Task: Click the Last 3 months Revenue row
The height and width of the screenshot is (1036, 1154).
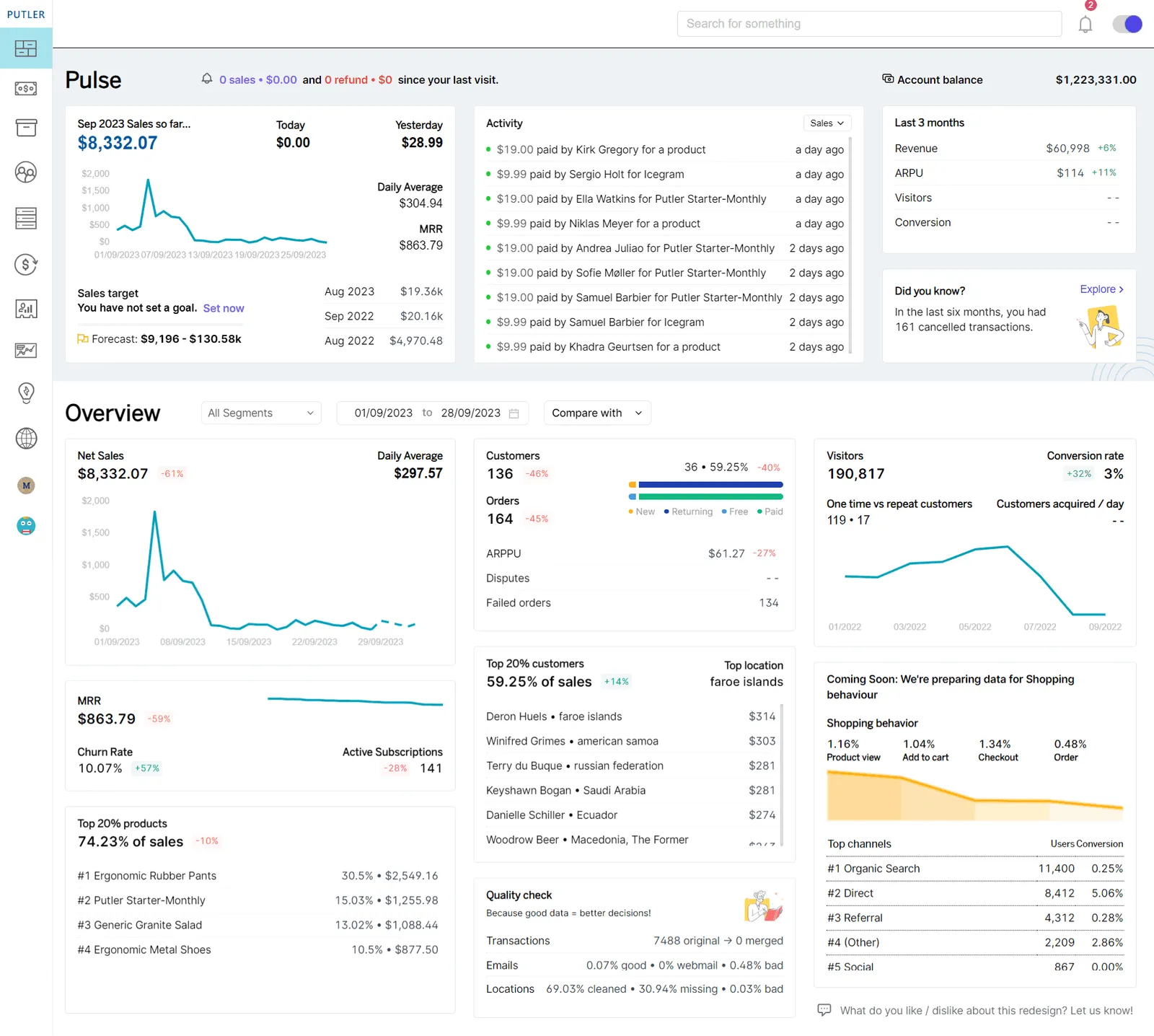Action: coord(1007,149)
